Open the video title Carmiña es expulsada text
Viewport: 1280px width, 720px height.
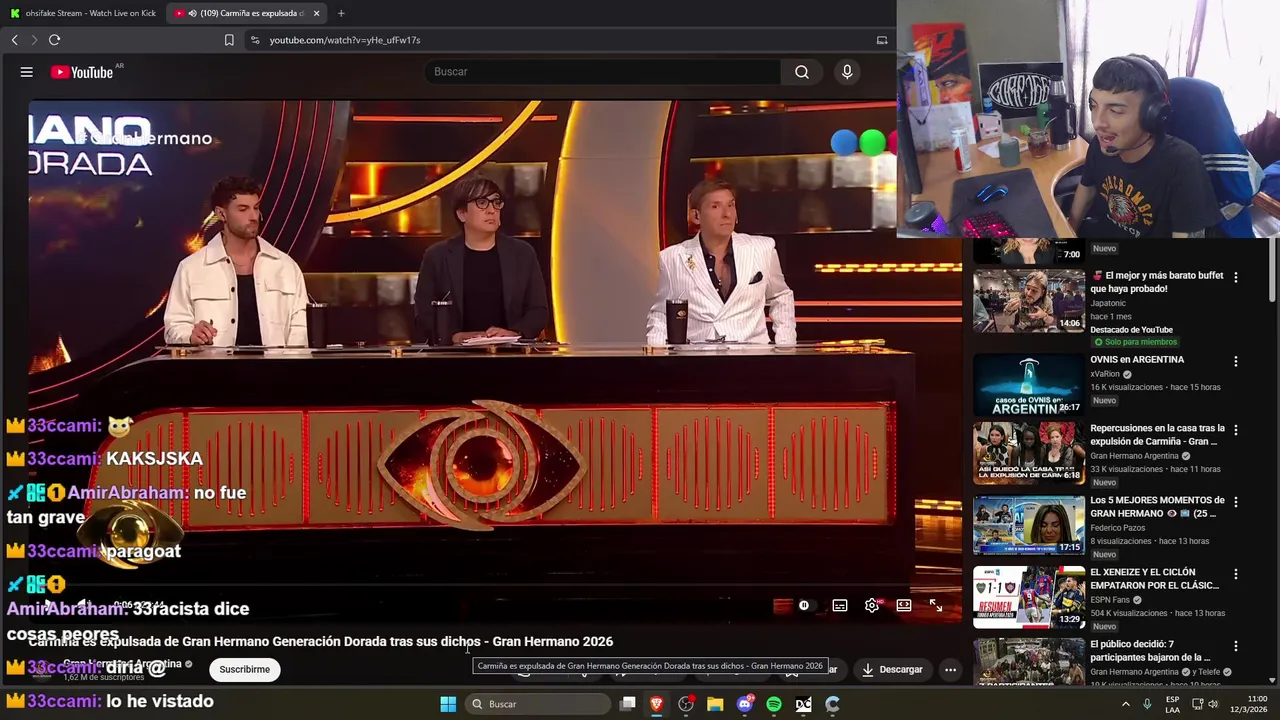320,642
